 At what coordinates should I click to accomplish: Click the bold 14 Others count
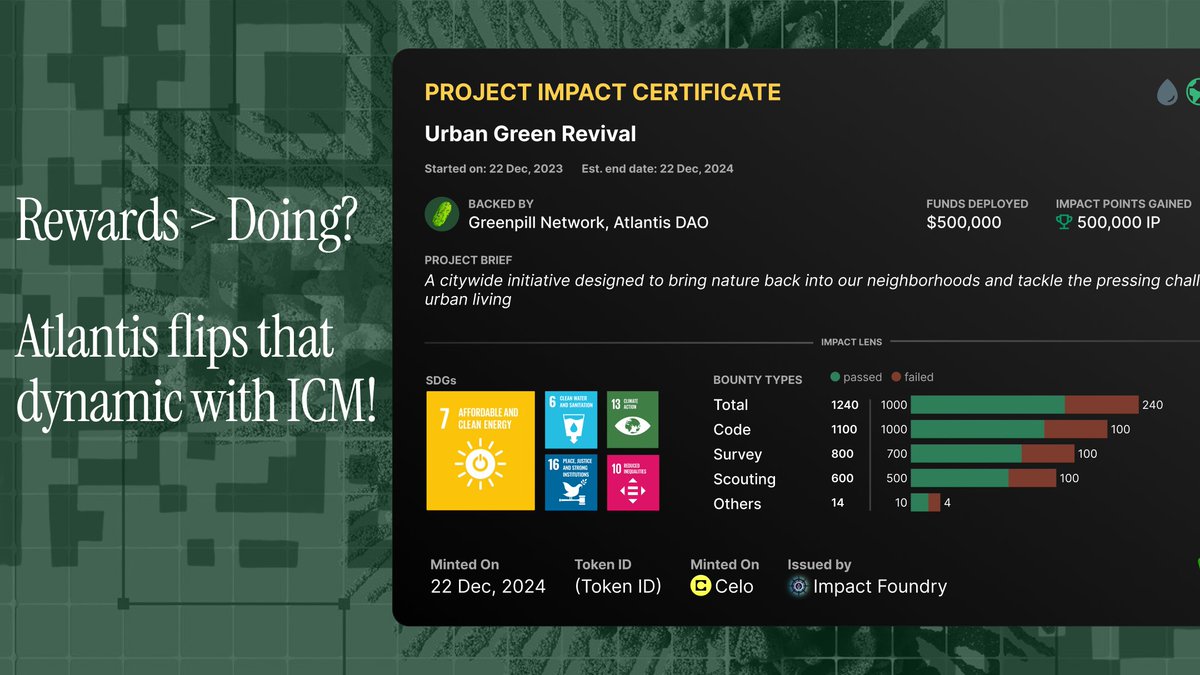tap(838, 503)
